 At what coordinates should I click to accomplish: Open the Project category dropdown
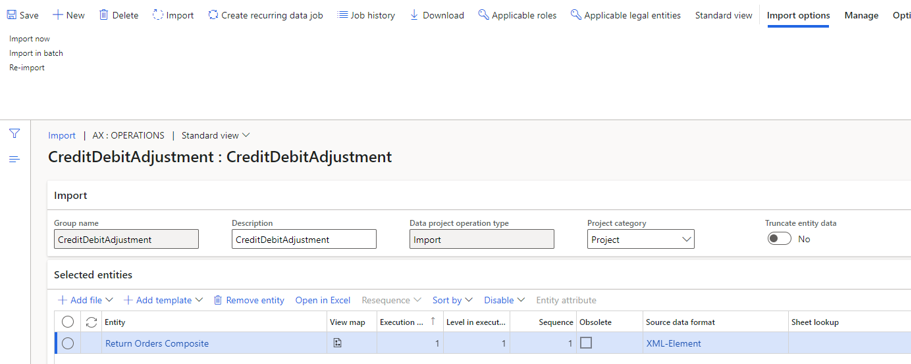tap(641, 239)
